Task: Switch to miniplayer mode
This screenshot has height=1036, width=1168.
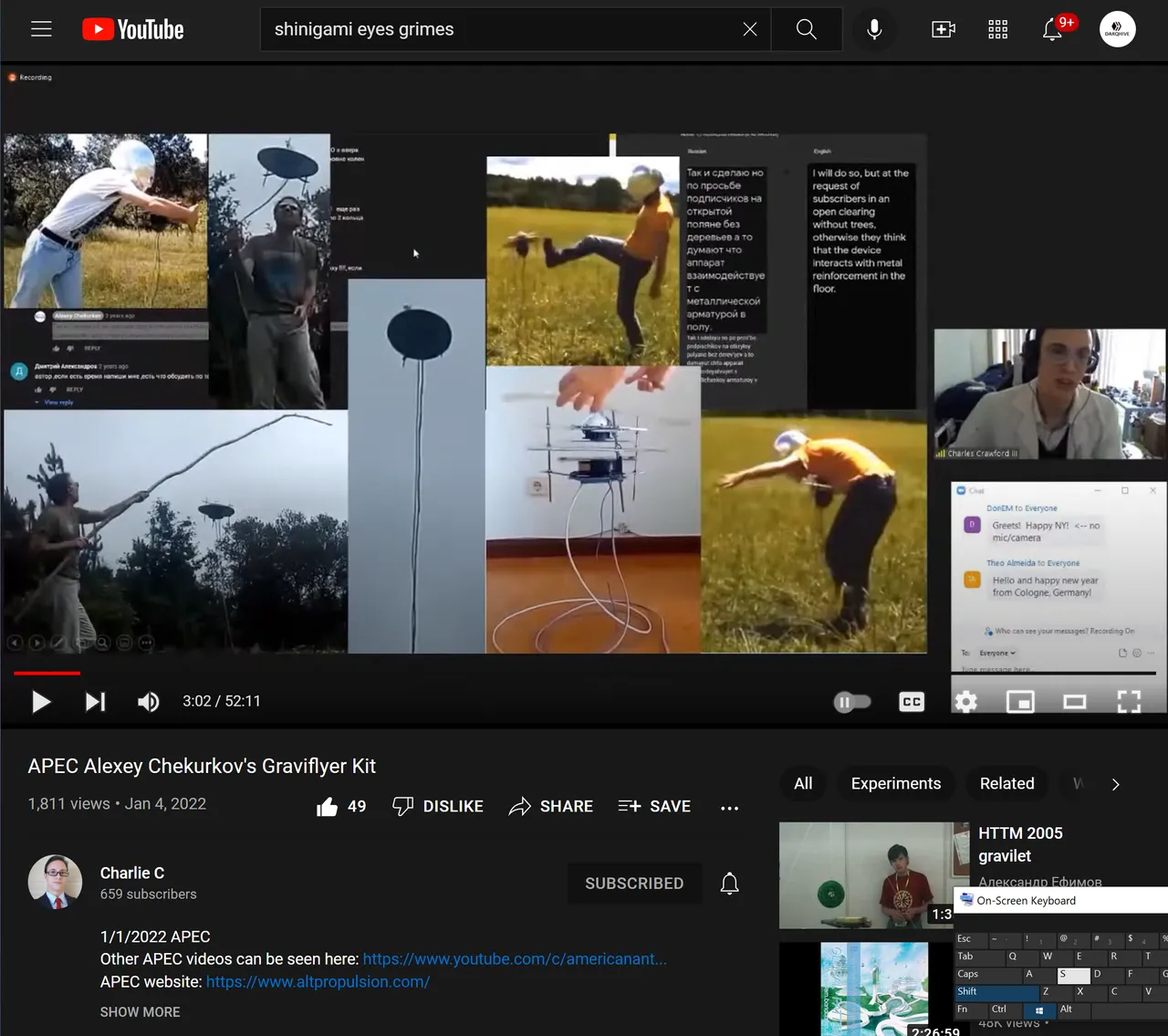Action: coord(1020,701)
